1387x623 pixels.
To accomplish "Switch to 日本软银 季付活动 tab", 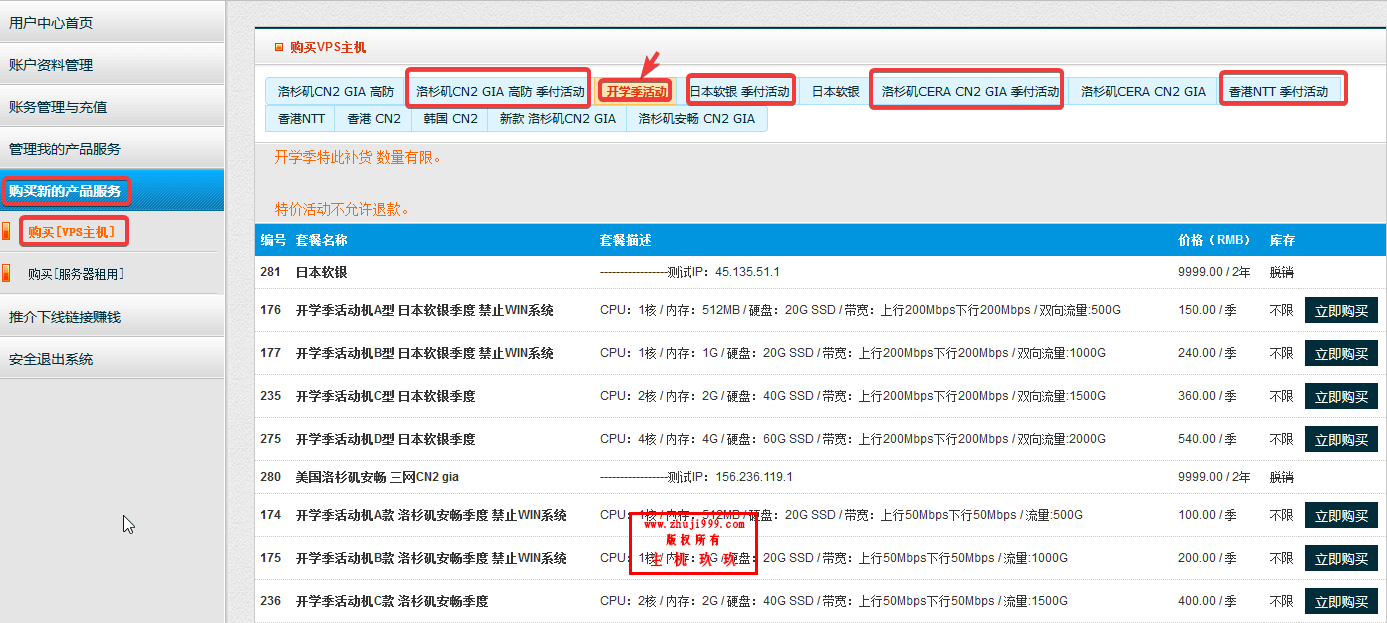I will point(740,91).
